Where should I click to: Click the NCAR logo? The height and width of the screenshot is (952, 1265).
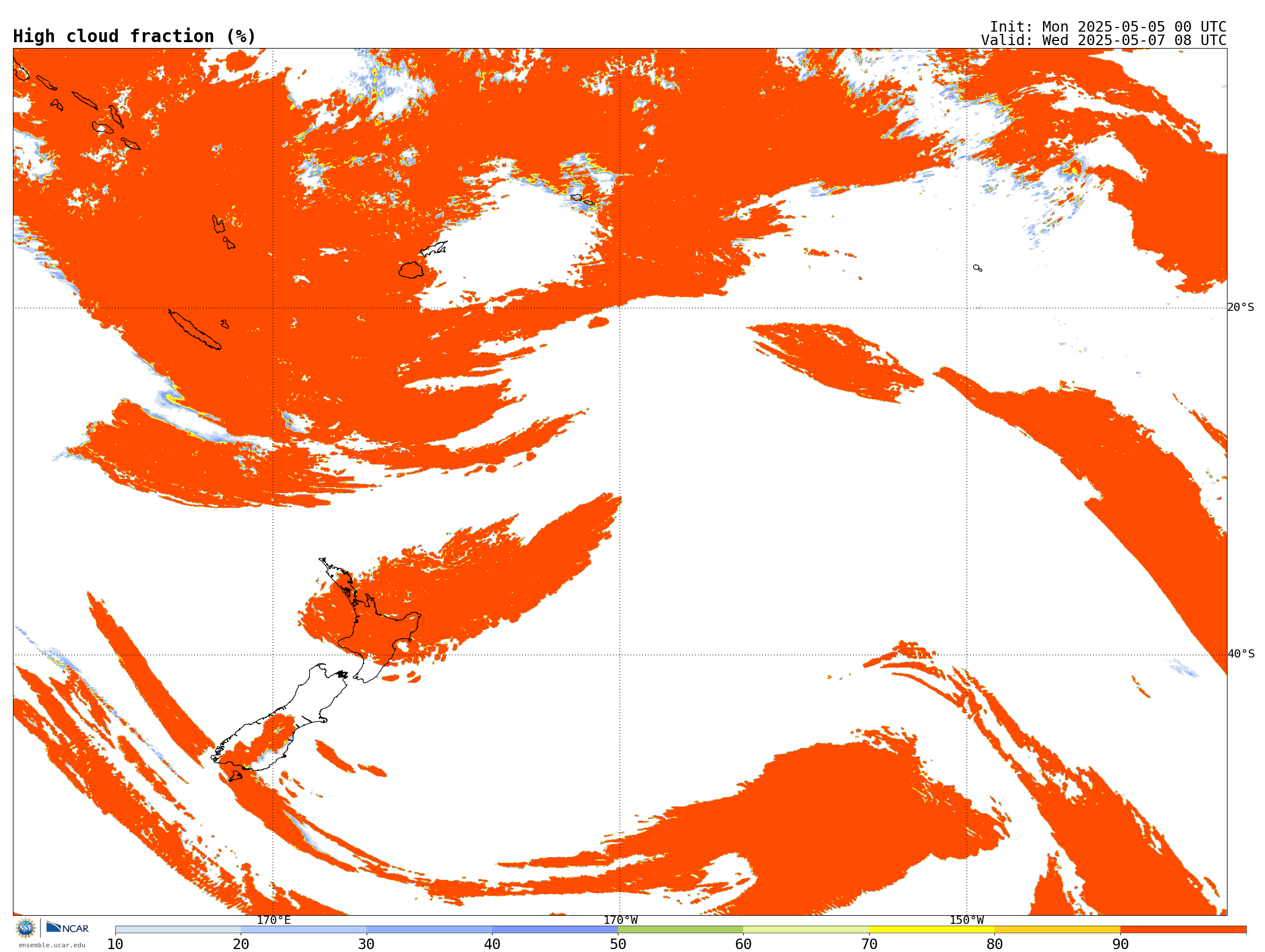click(67, 927)
